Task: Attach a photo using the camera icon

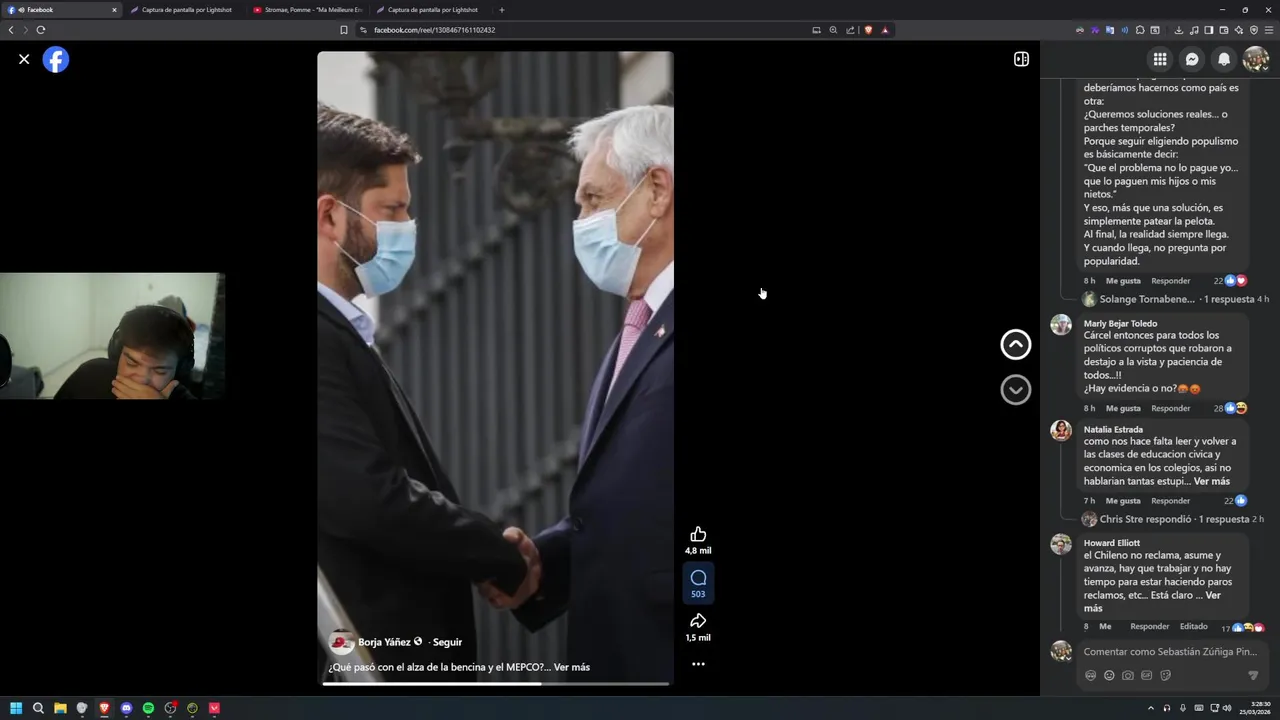Action: (1128, 675)
